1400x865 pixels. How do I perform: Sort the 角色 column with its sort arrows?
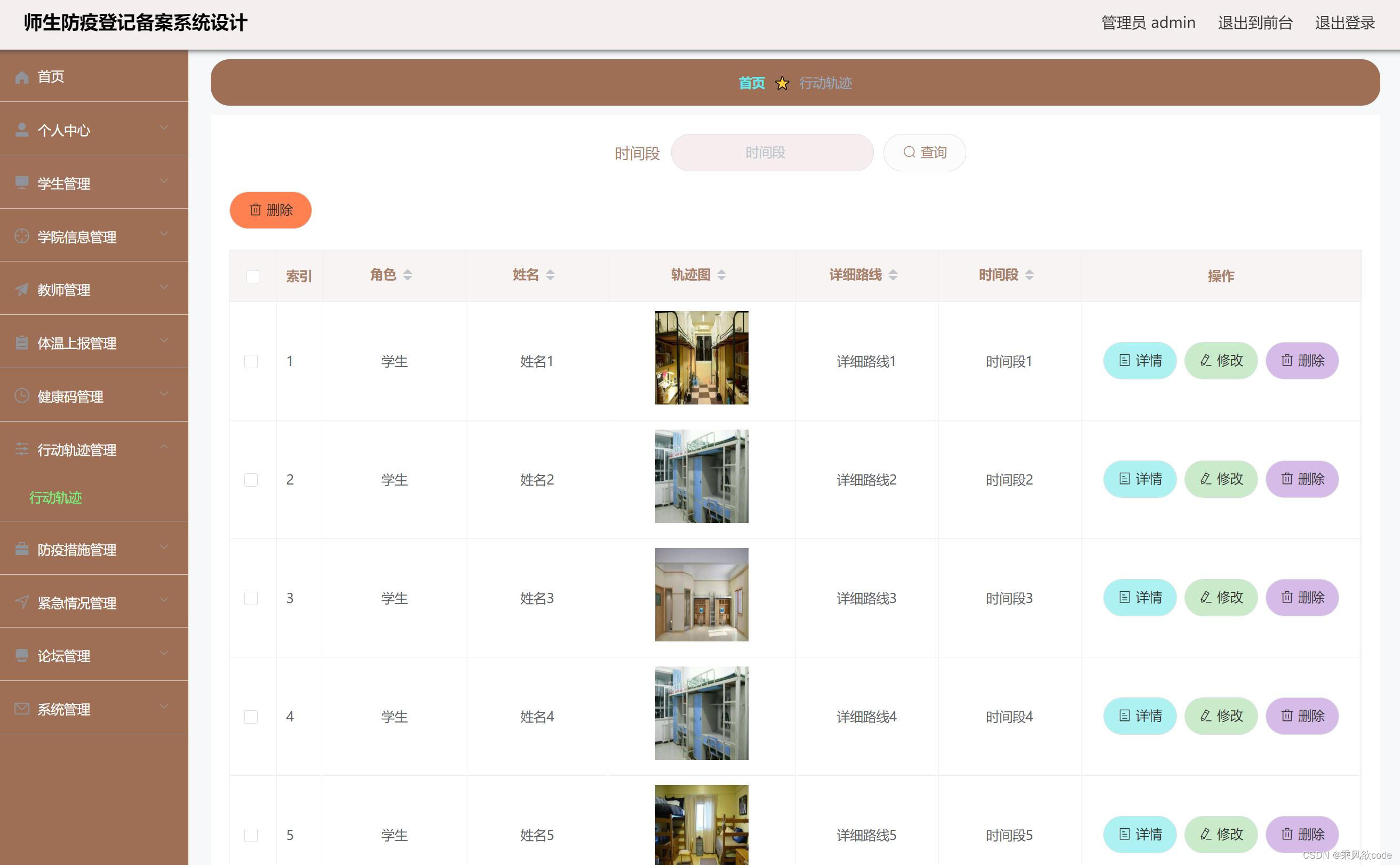click(407, 275)
